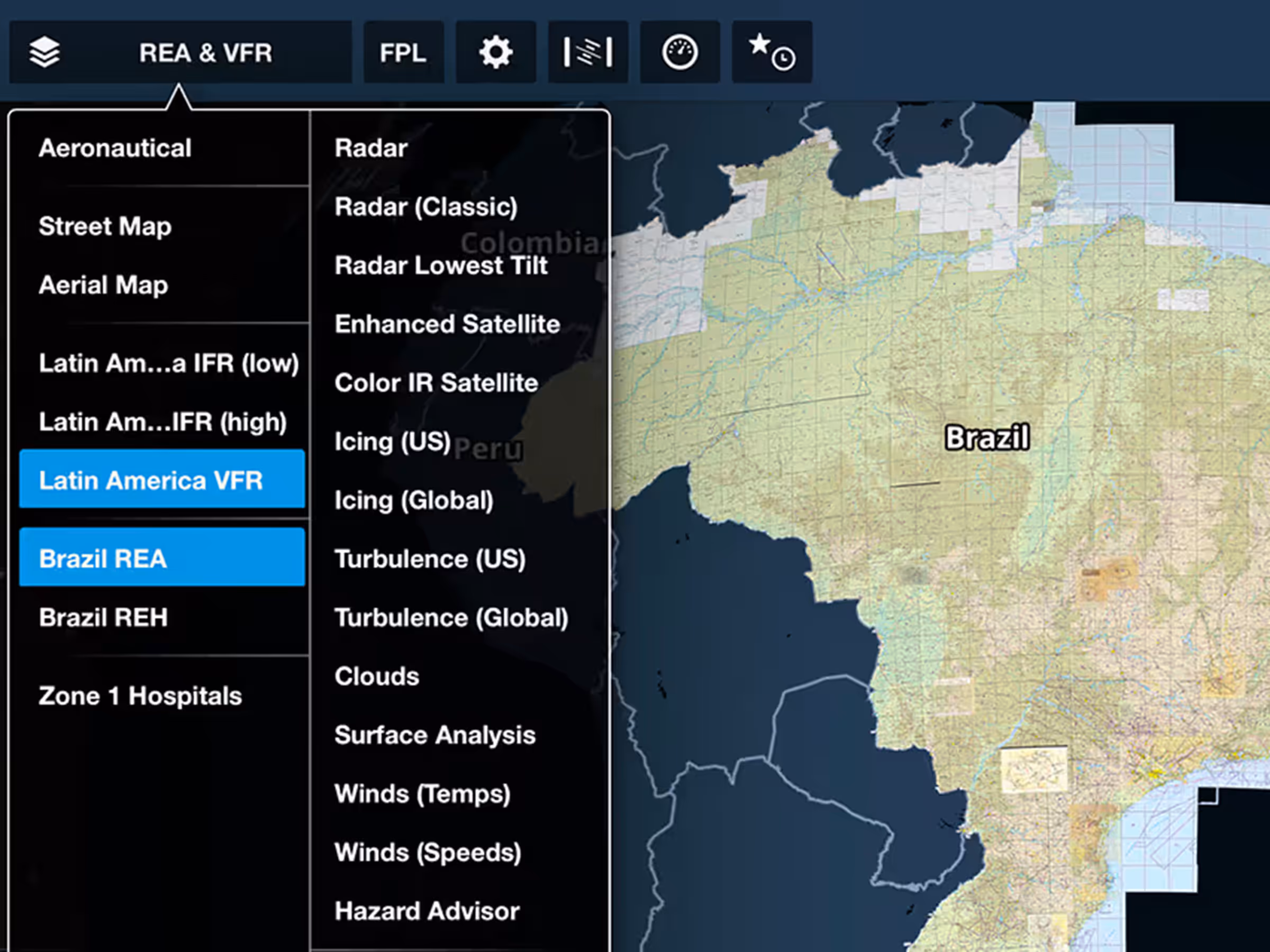Enable the Hazard Advisor layer
This screenshot has width=1270, height=952.
coord(427,911)
